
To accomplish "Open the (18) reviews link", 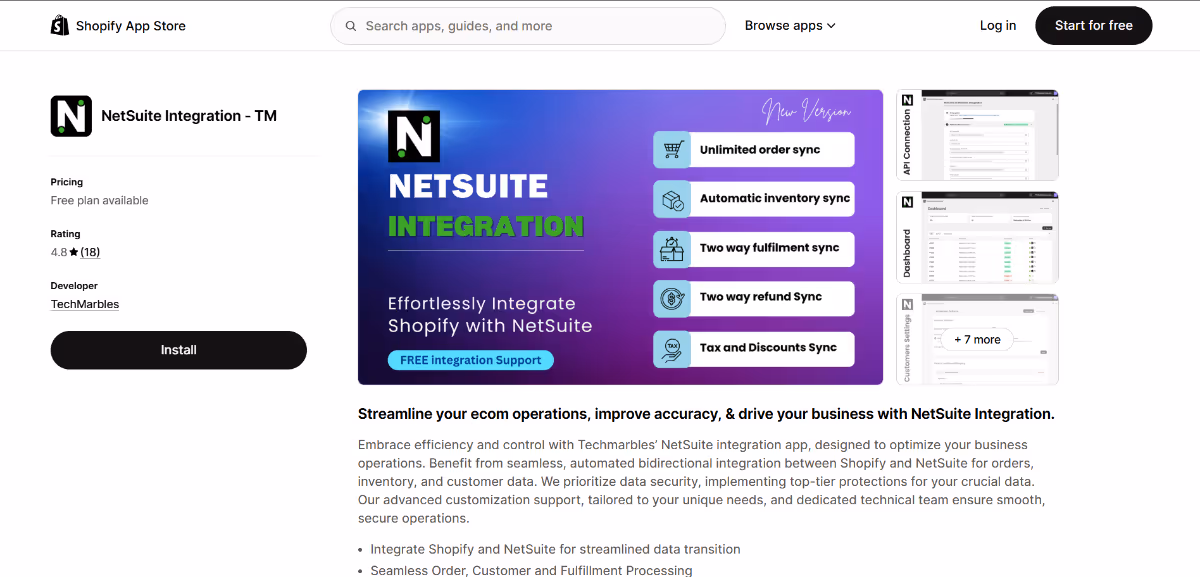I will click(90, 251).
